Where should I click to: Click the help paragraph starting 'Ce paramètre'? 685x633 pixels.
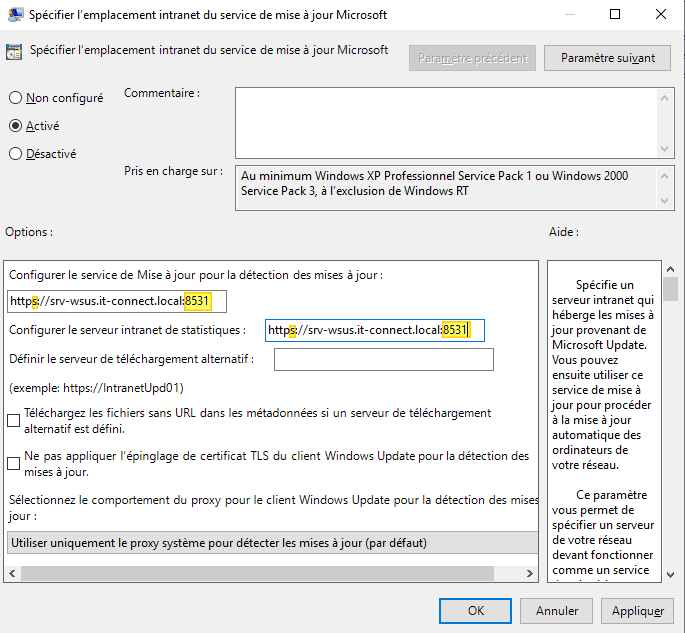(603, 535)
